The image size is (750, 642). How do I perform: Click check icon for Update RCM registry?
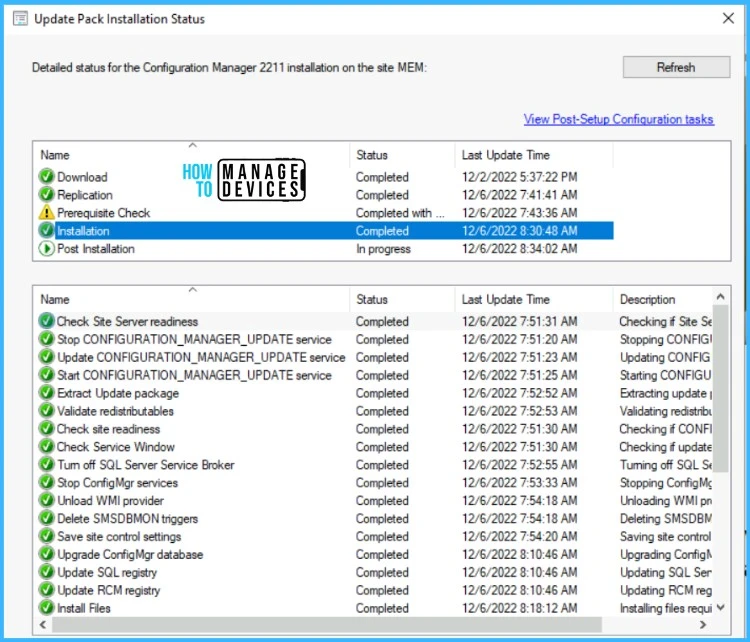[46, 590]
